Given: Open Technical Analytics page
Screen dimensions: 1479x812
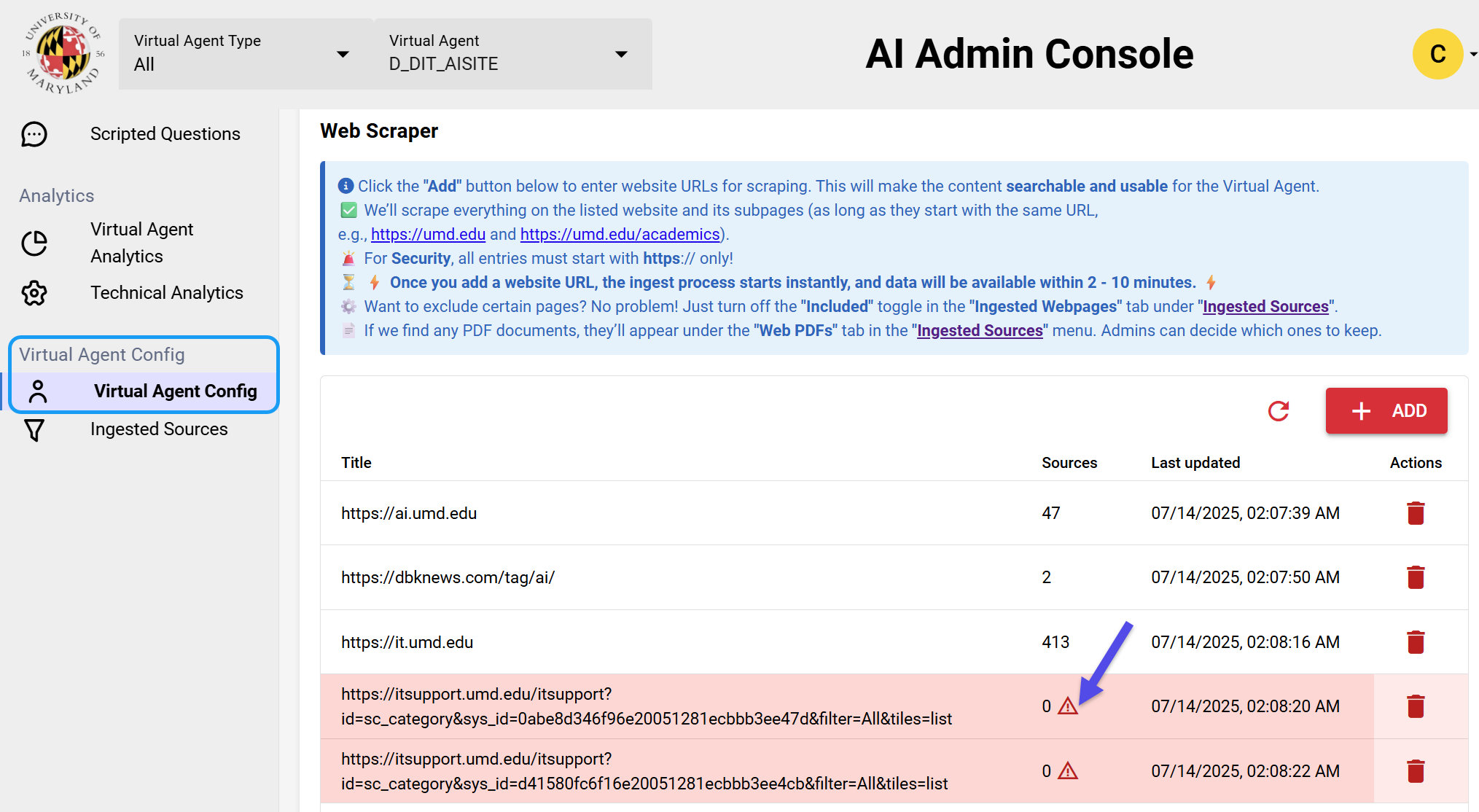Looking at the screenshot, I should tap(166, 293).
